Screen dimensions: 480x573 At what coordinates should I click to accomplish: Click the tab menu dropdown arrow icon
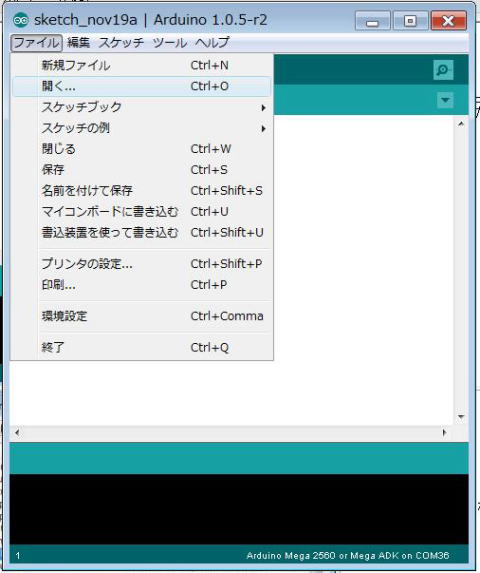[x=445, y=100]
